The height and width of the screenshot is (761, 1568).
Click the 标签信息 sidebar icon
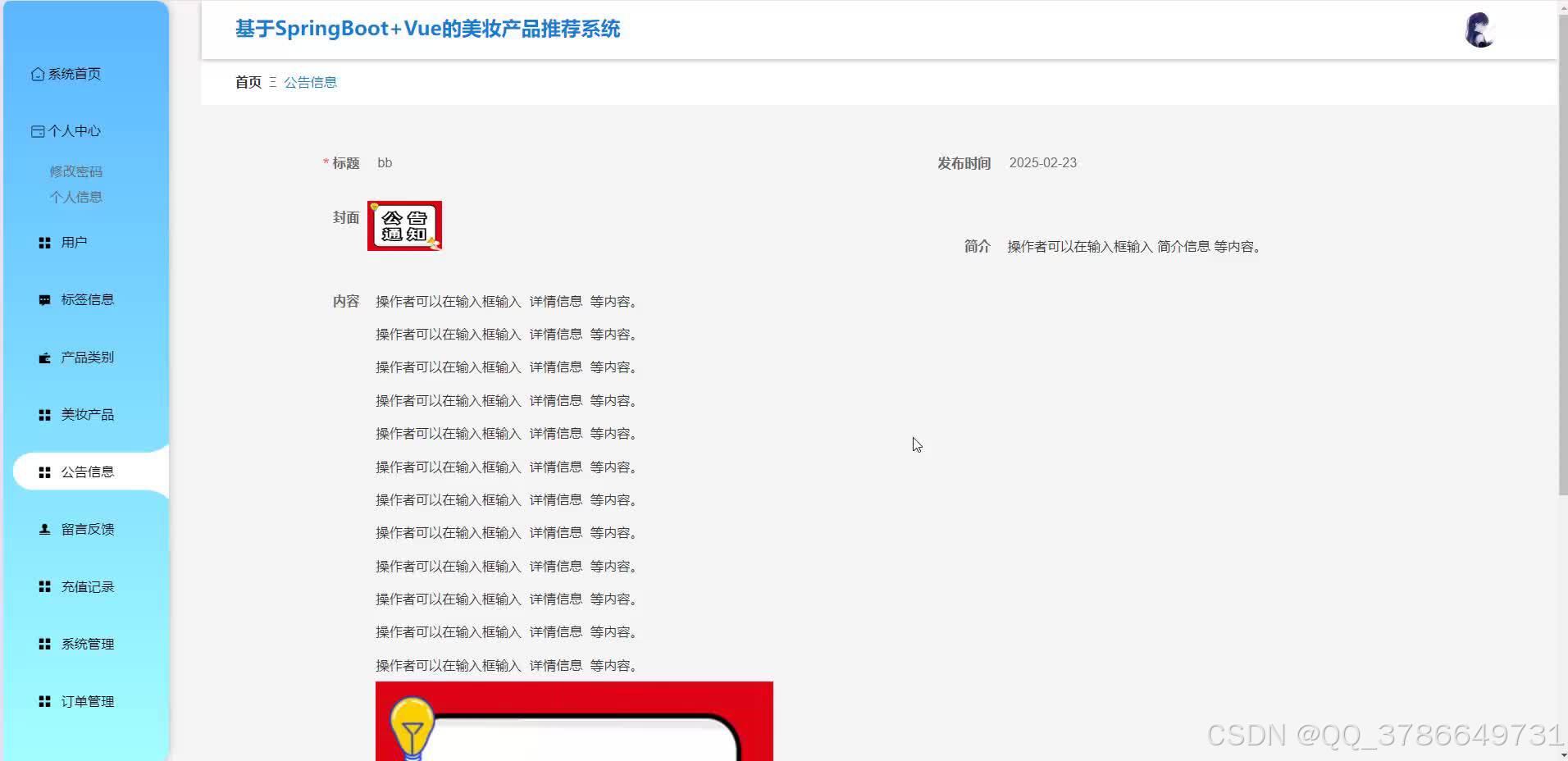[43, 299]
